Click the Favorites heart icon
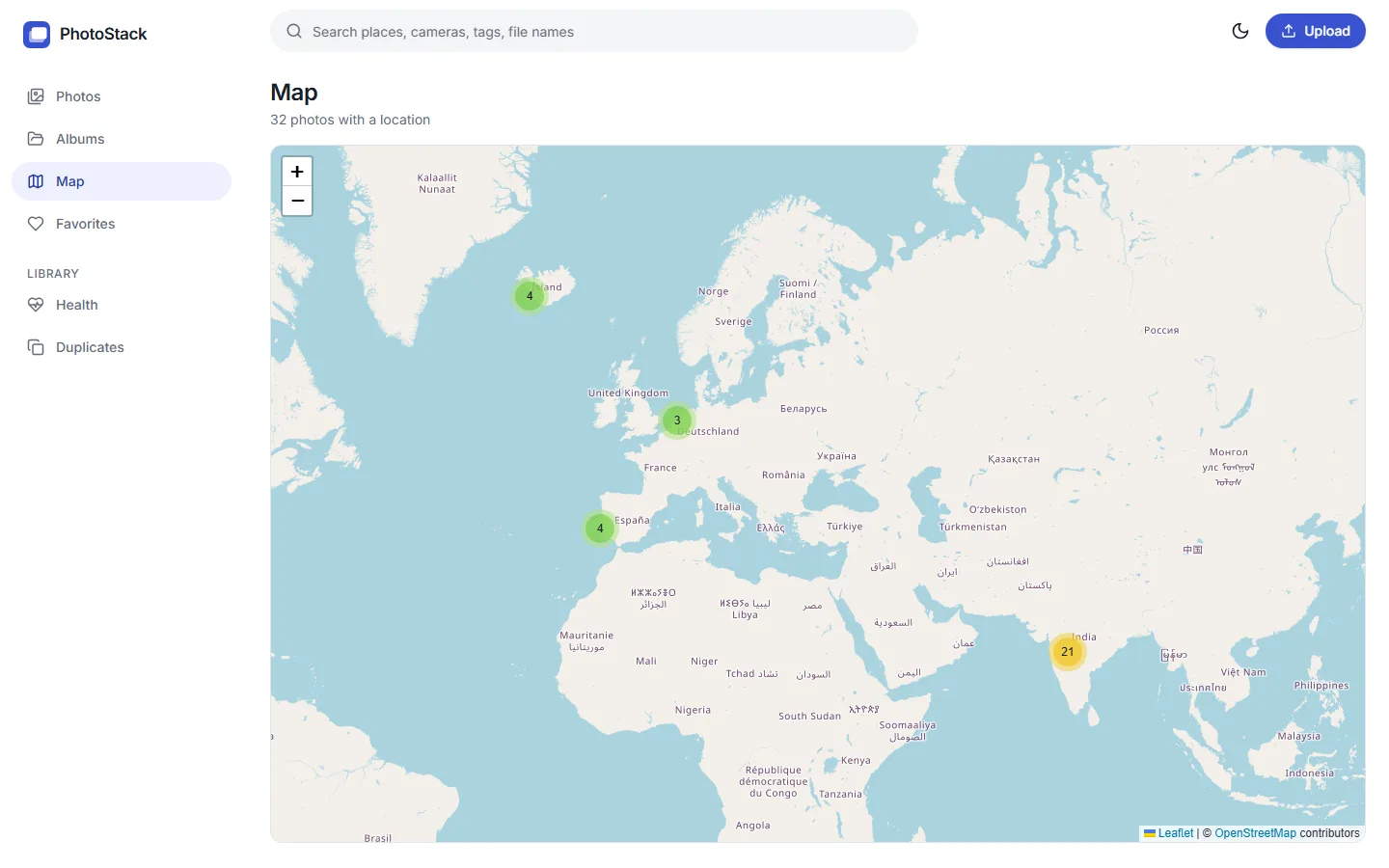The width and height of the screenshot is (1389, 868). coord(36,224)
